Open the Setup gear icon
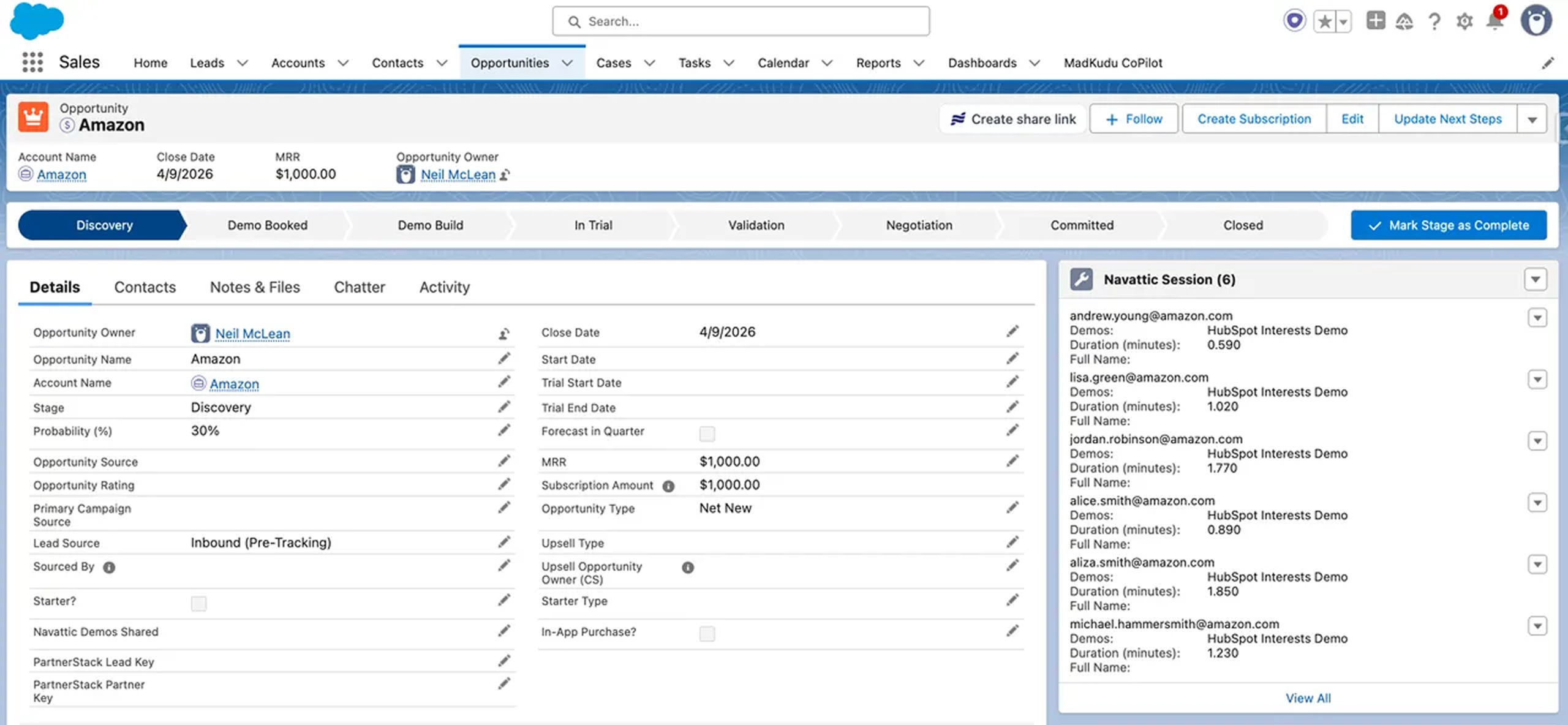The image size is (1568, 725). point(1464,22)
